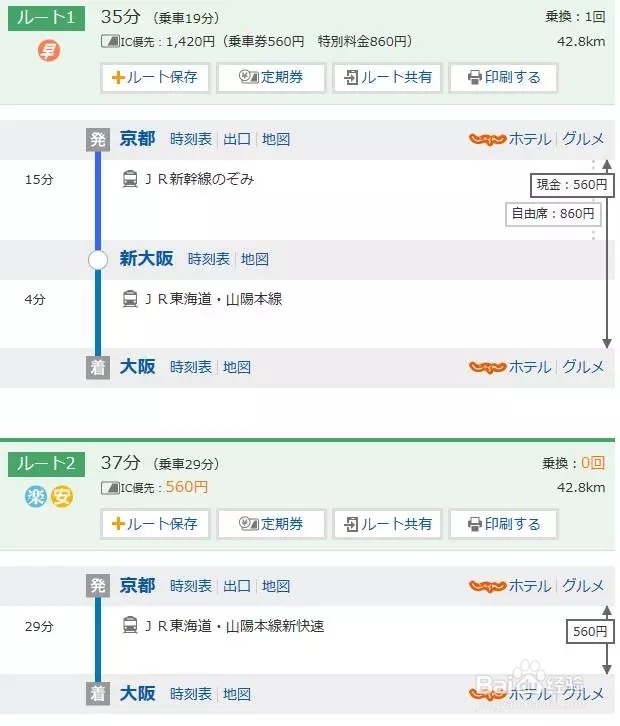Screen dimensions: 620x726
Task: Click the blue 楽 icon in Route 2
Action: (37, 496)
